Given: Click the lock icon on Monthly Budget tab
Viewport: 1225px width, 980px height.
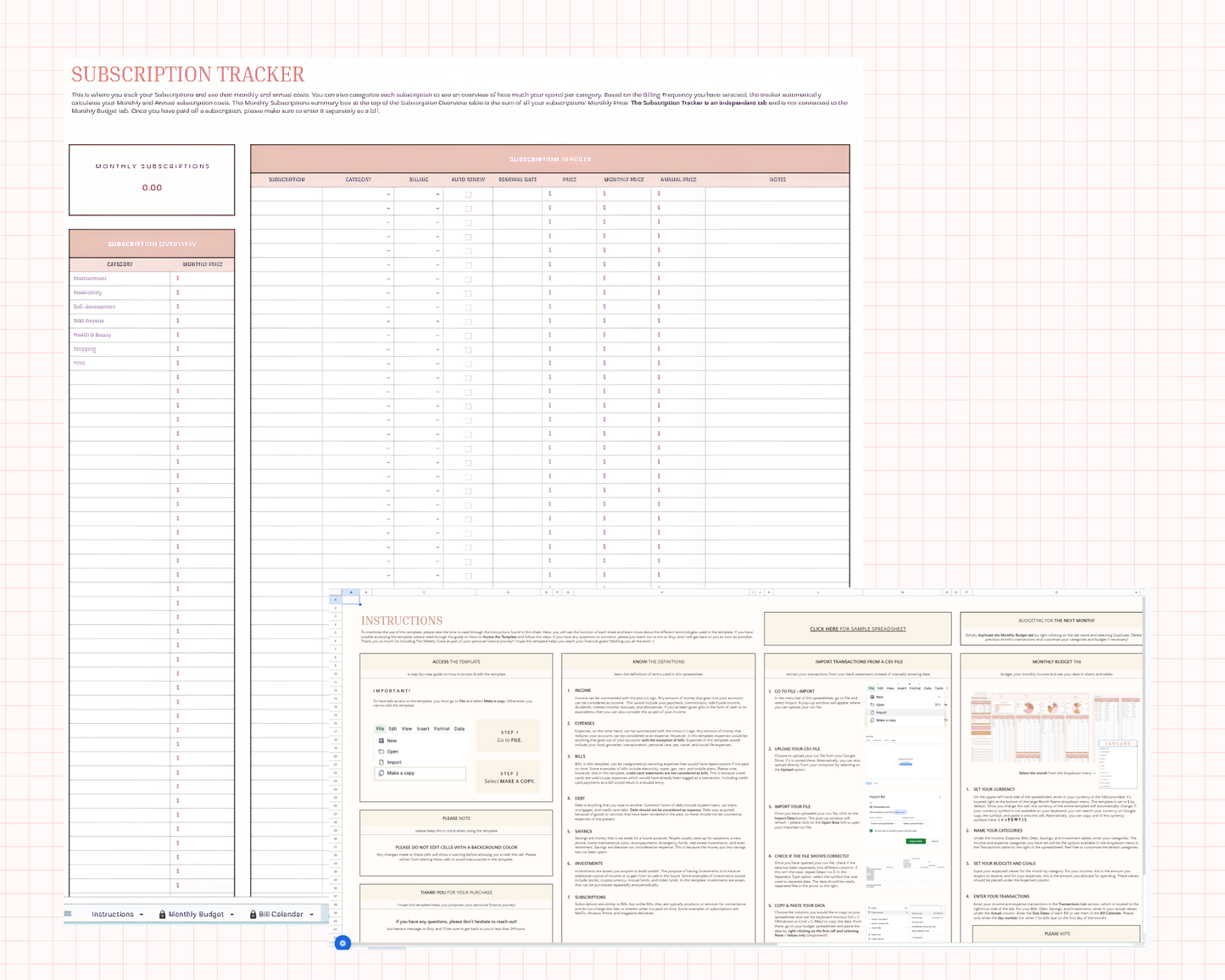Looking at the screenshot, I should click(162, 915).
